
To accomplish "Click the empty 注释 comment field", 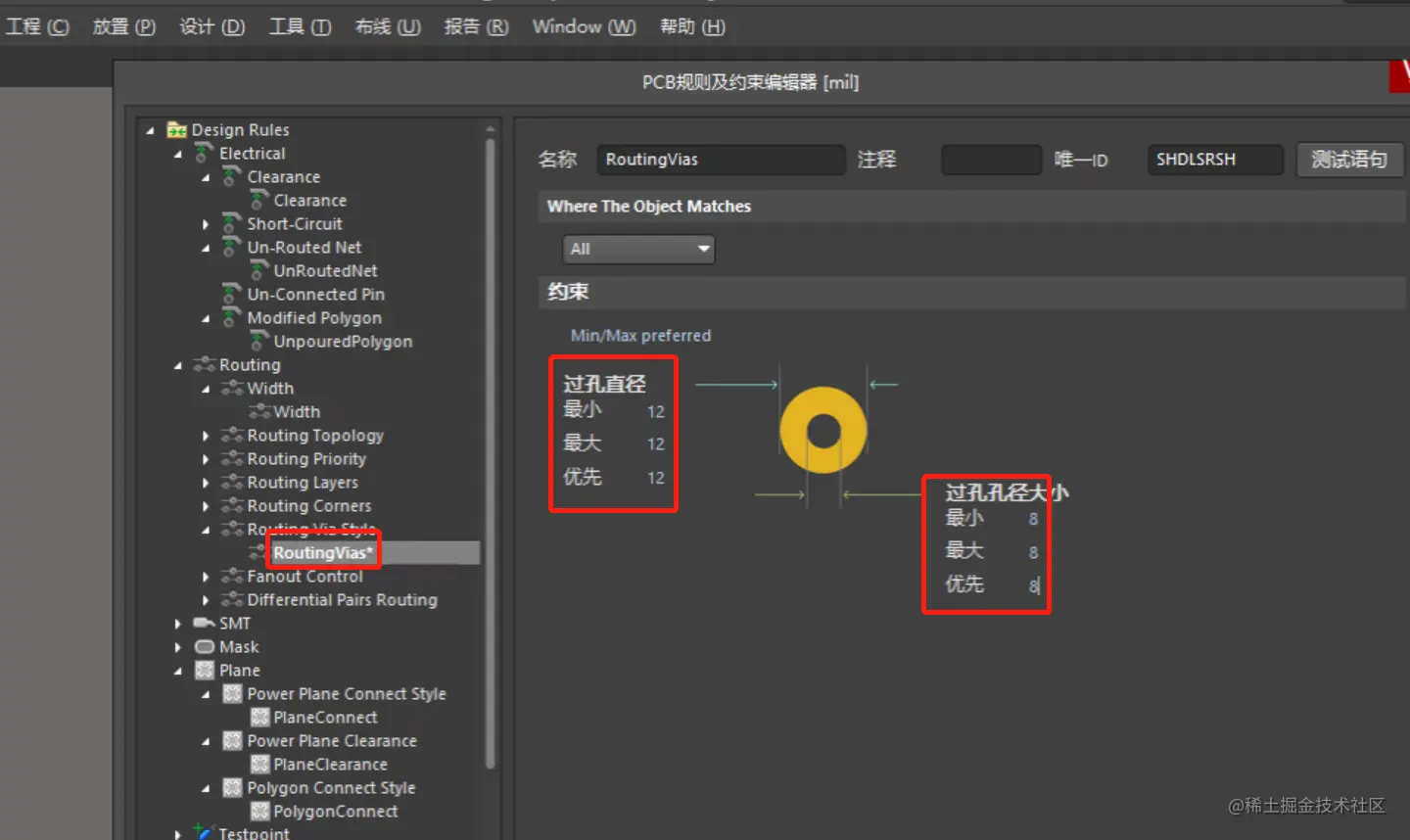I will click(x=991, y=160).
